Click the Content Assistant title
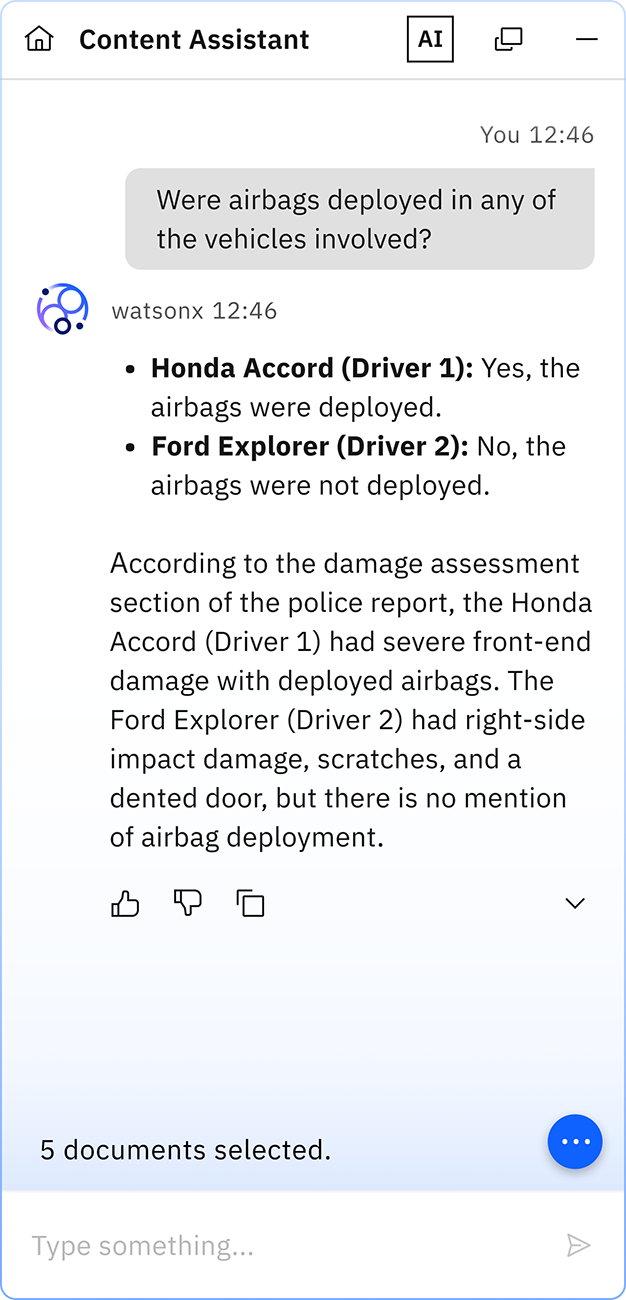The height and width of the screenshot is (1300, 626). pos(194,40)
